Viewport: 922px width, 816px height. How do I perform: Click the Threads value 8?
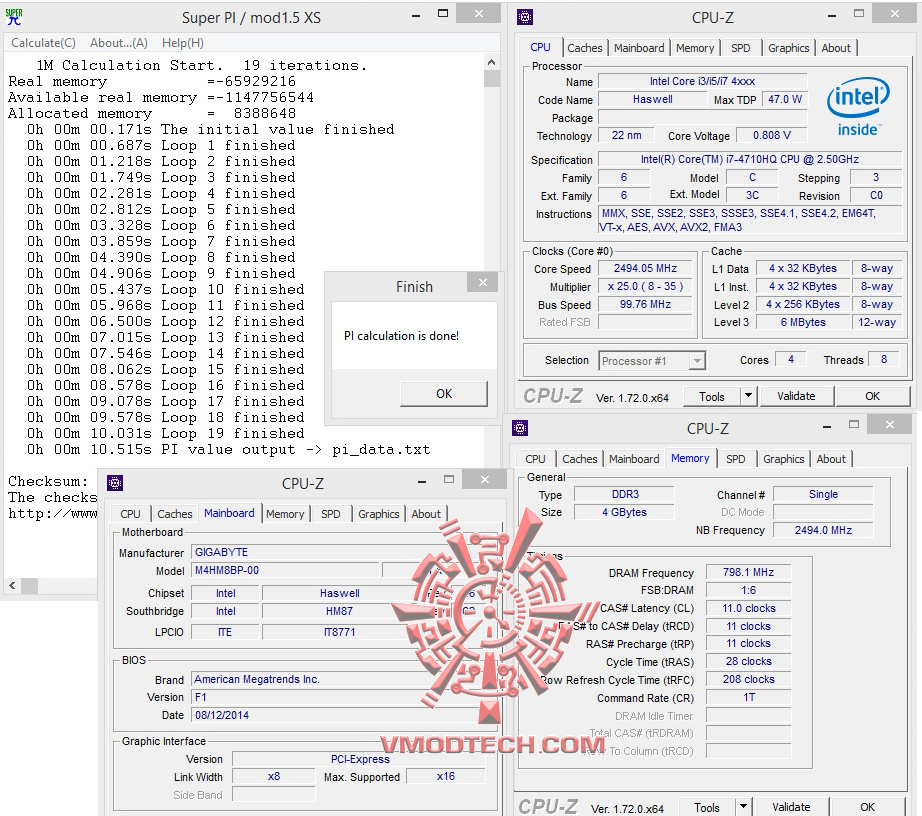[884, 359]
